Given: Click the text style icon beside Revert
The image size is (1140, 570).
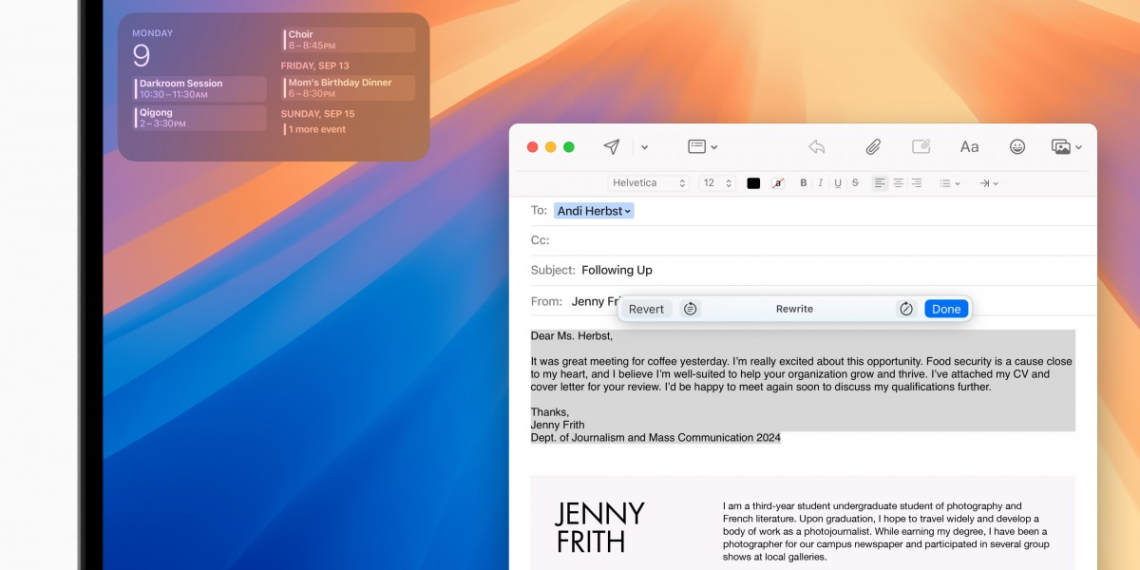Looking at the screenshot, I should [x=690, y=309].
